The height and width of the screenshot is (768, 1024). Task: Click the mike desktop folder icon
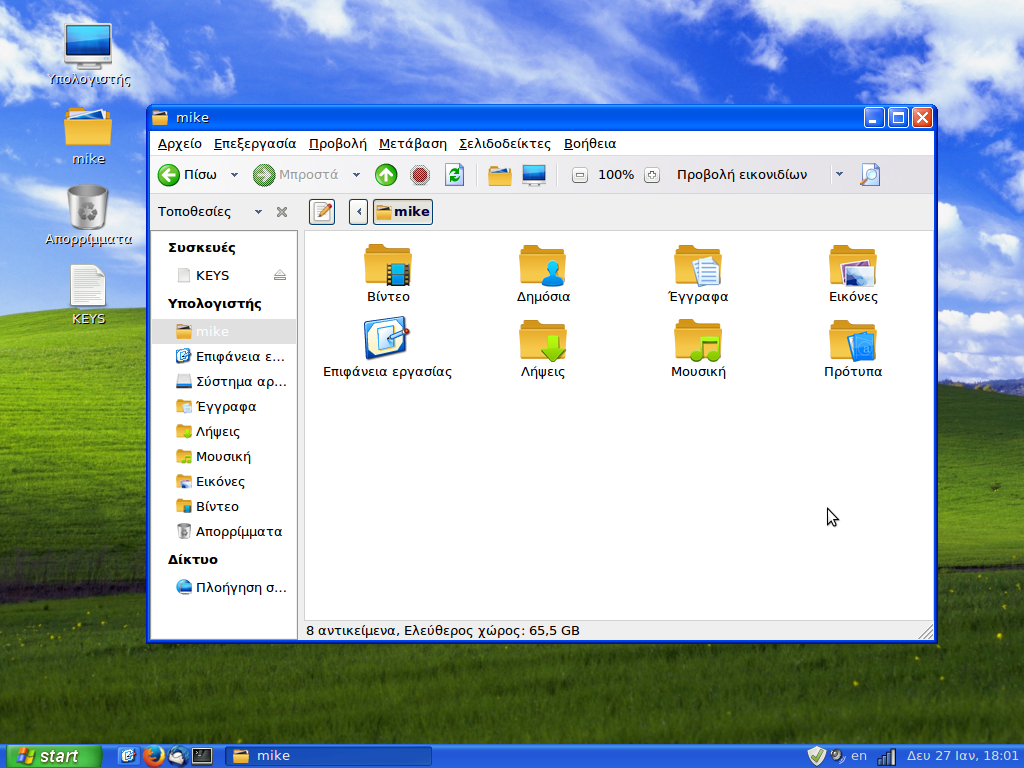[x=88, y=127]
